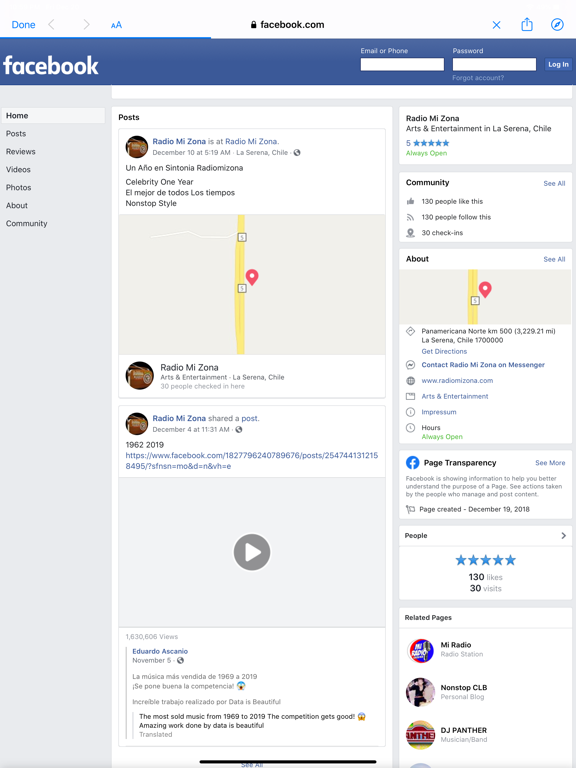Click Arts & Entertainment category link
The height and width of the screenshot is (768, 576).
click(455, 396)
